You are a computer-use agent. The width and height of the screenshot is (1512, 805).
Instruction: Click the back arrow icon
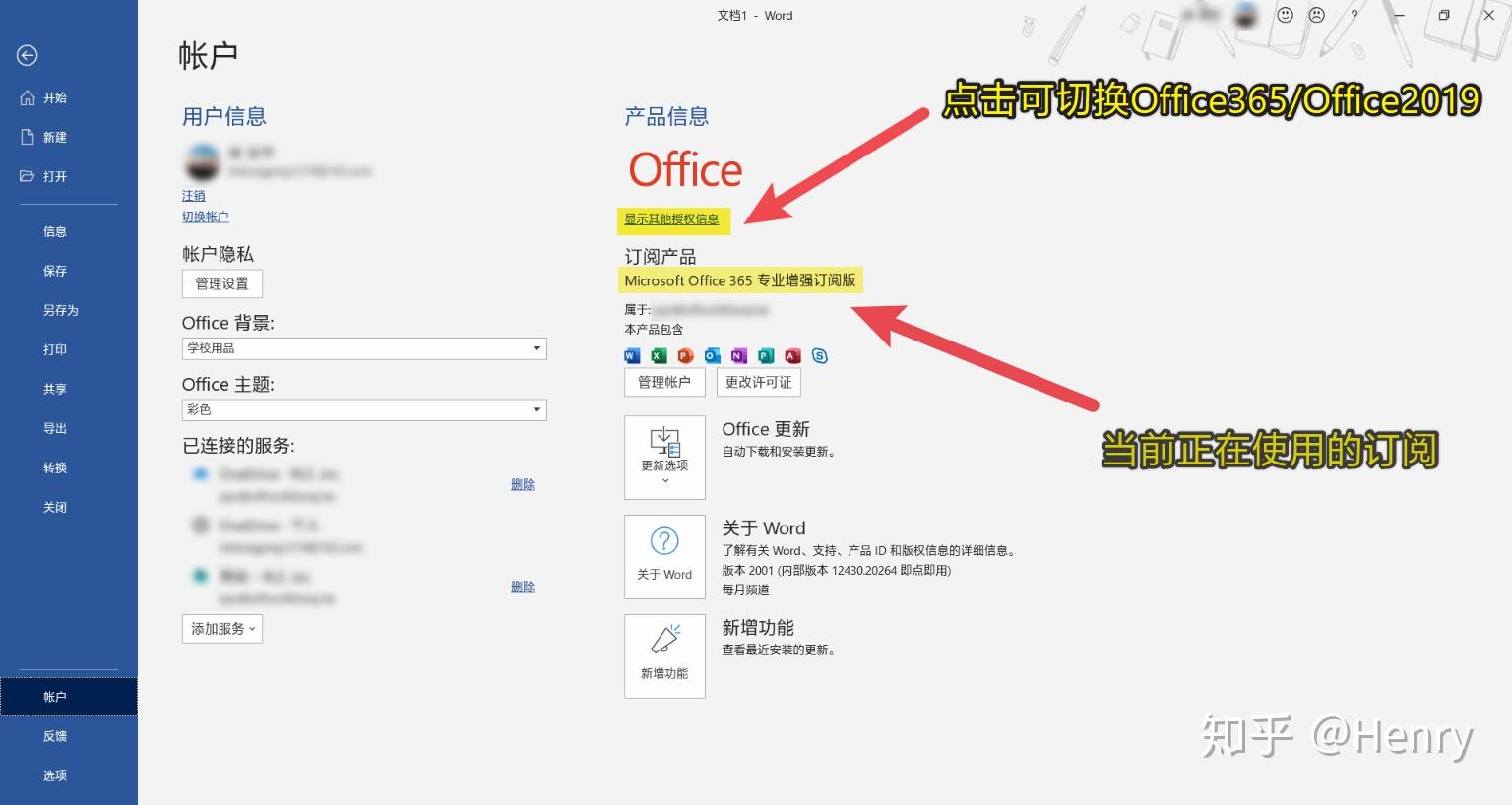(x=28, y=56)
